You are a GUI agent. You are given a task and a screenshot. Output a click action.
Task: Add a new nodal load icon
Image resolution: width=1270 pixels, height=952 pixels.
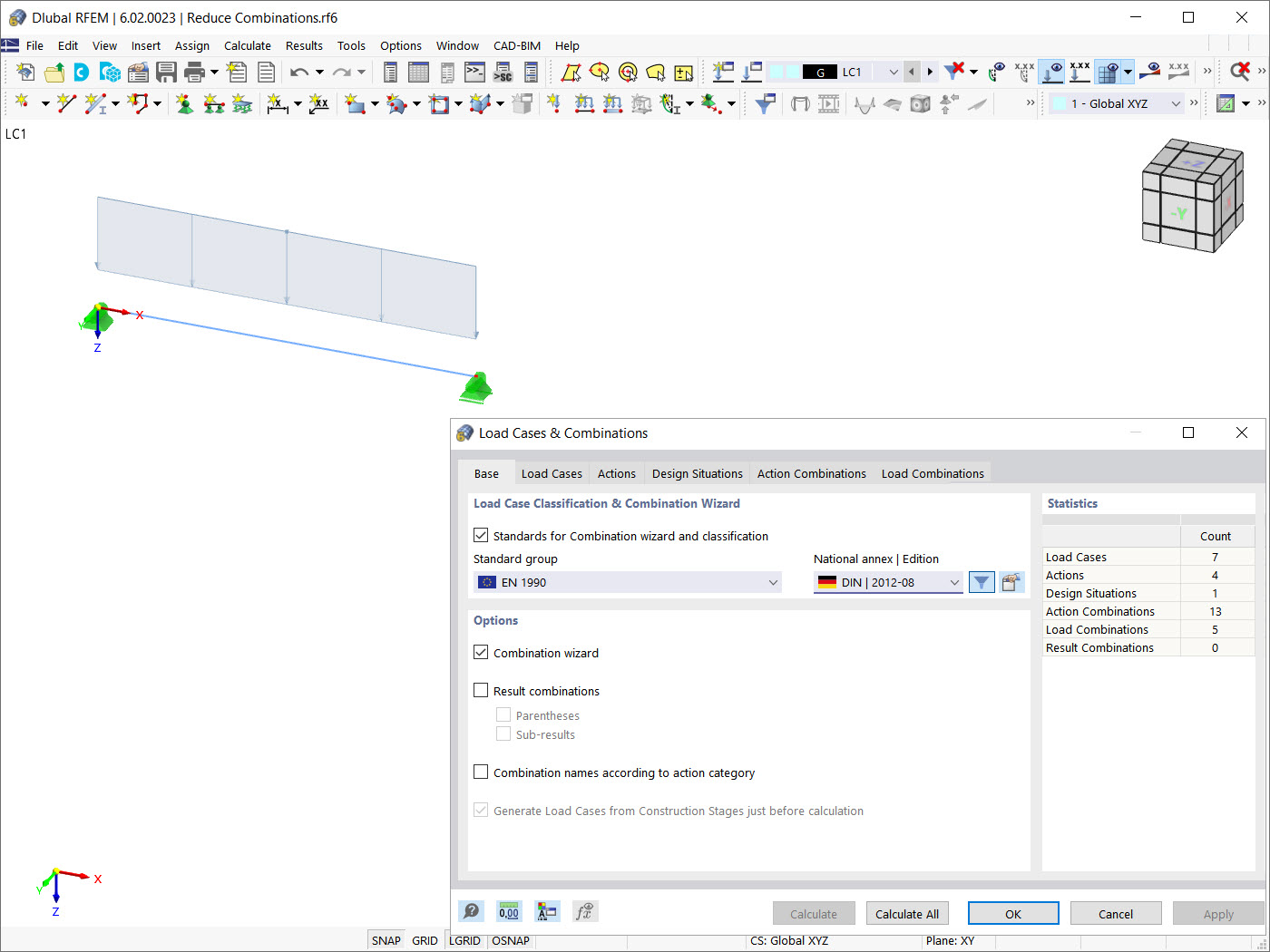pyautogui.click(x=554, y=104)
